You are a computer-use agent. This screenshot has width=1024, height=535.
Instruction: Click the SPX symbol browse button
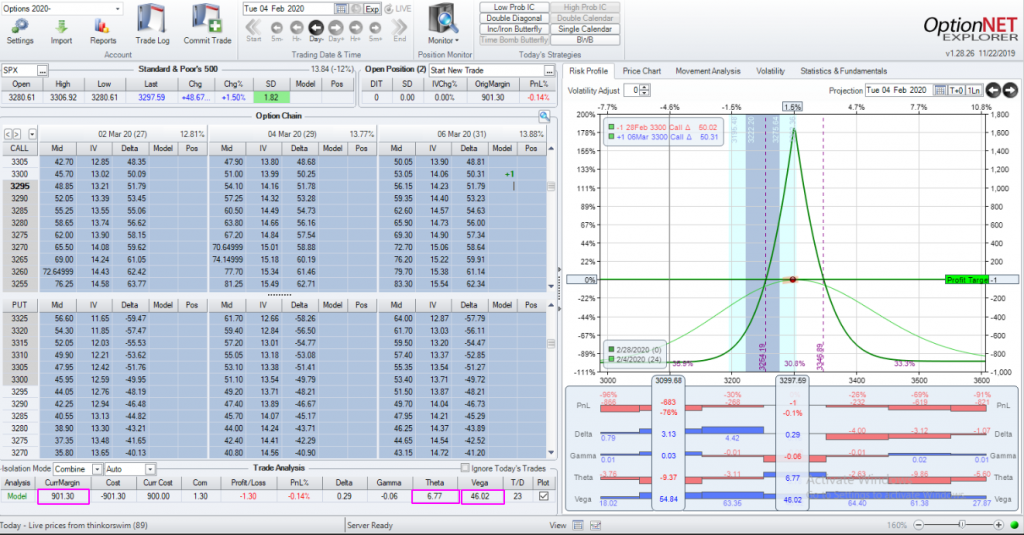tap(42, 70)
